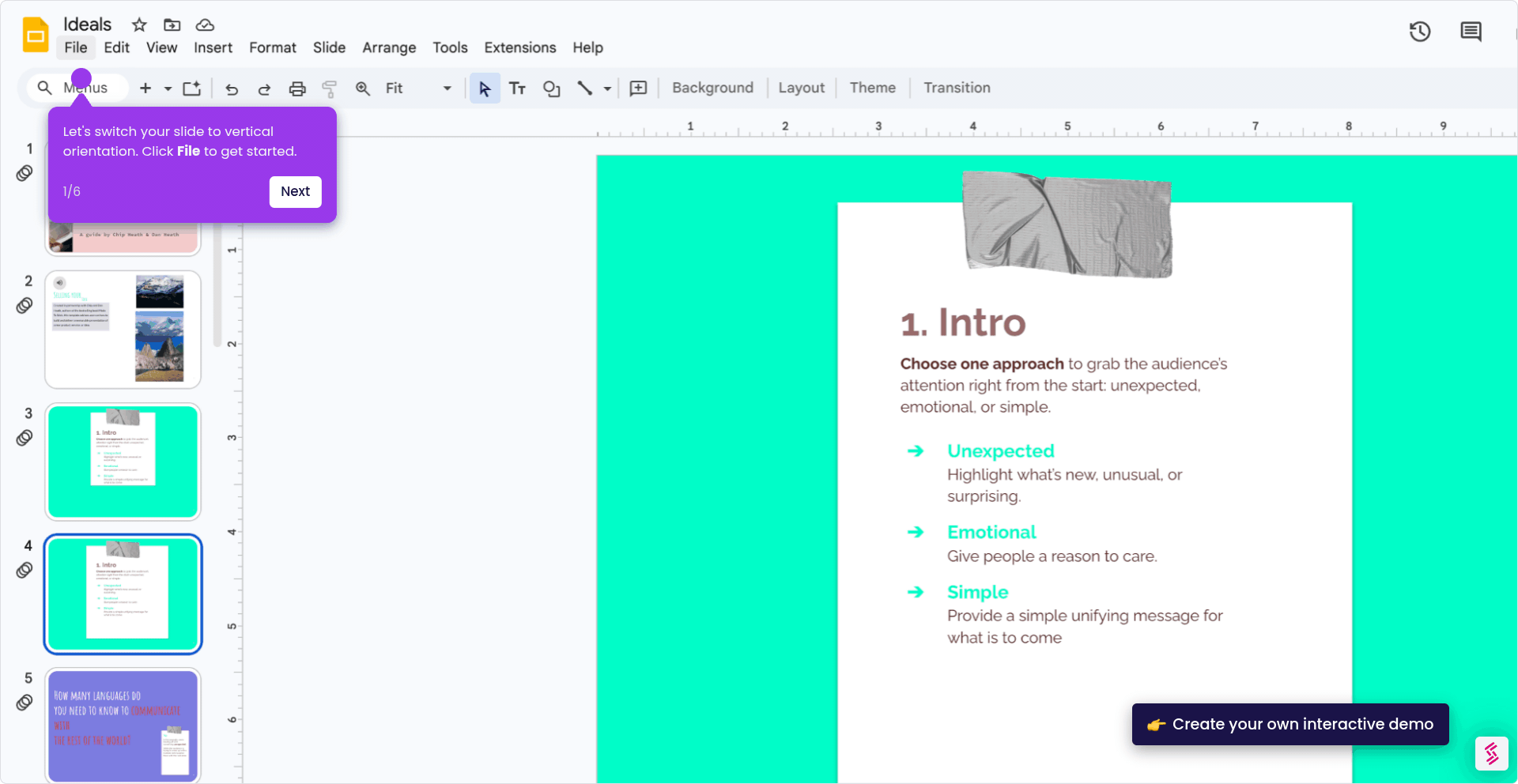
Task: Click the linked slide icon beside slide 1
Action: tap(25, 173)
